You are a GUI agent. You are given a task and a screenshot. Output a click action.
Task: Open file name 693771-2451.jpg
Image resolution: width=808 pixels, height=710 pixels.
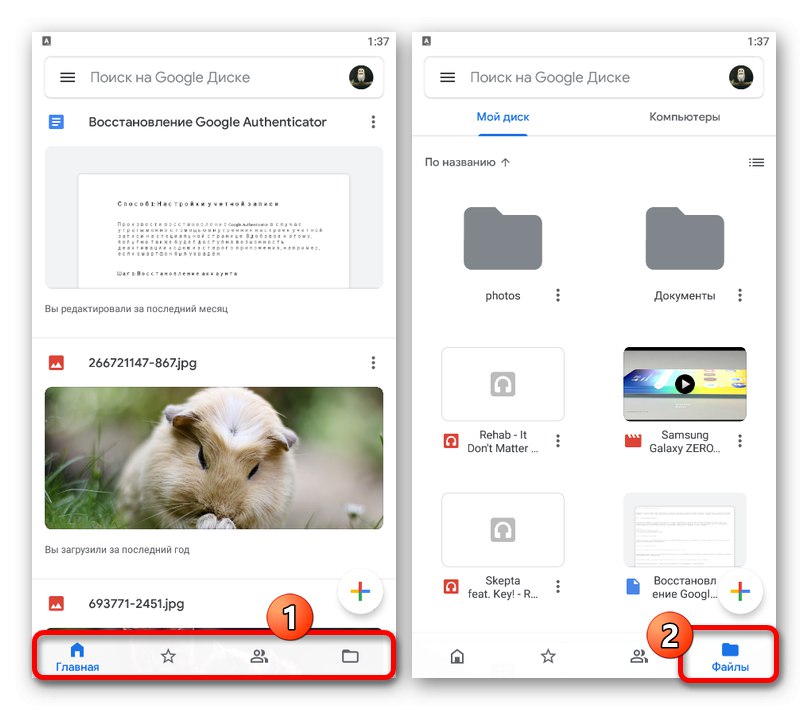pyautogui.click(x=136, y=603)
